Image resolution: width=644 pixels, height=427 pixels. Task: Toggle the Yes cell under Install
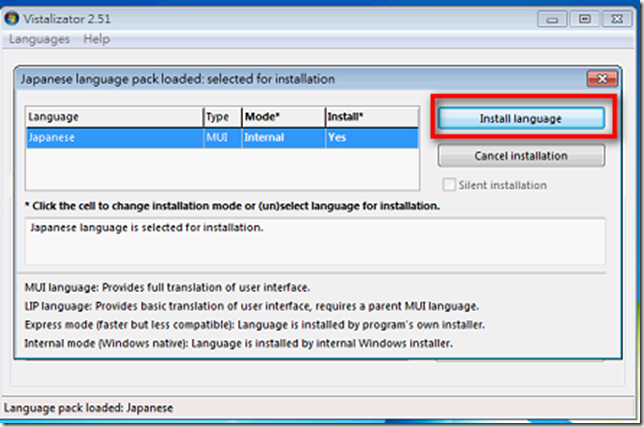coord(372,138)
